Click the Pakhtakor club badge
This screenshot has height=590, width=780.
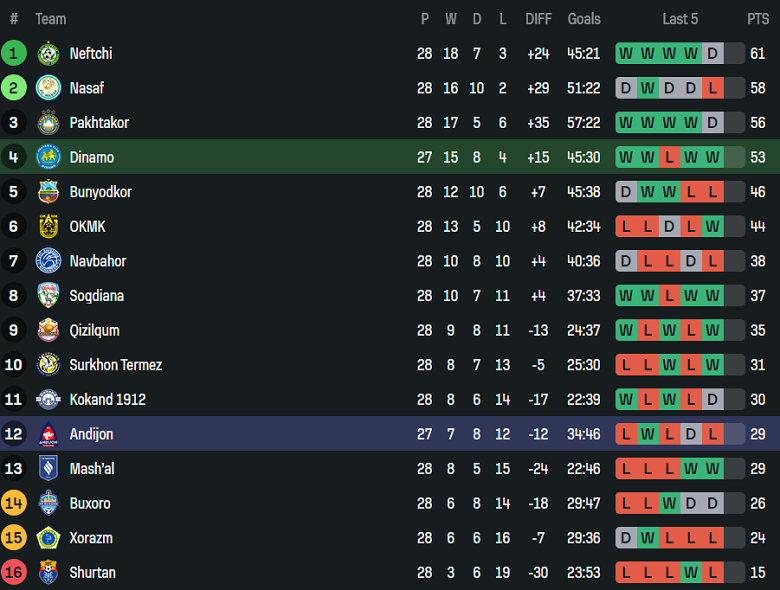(48, 123)
